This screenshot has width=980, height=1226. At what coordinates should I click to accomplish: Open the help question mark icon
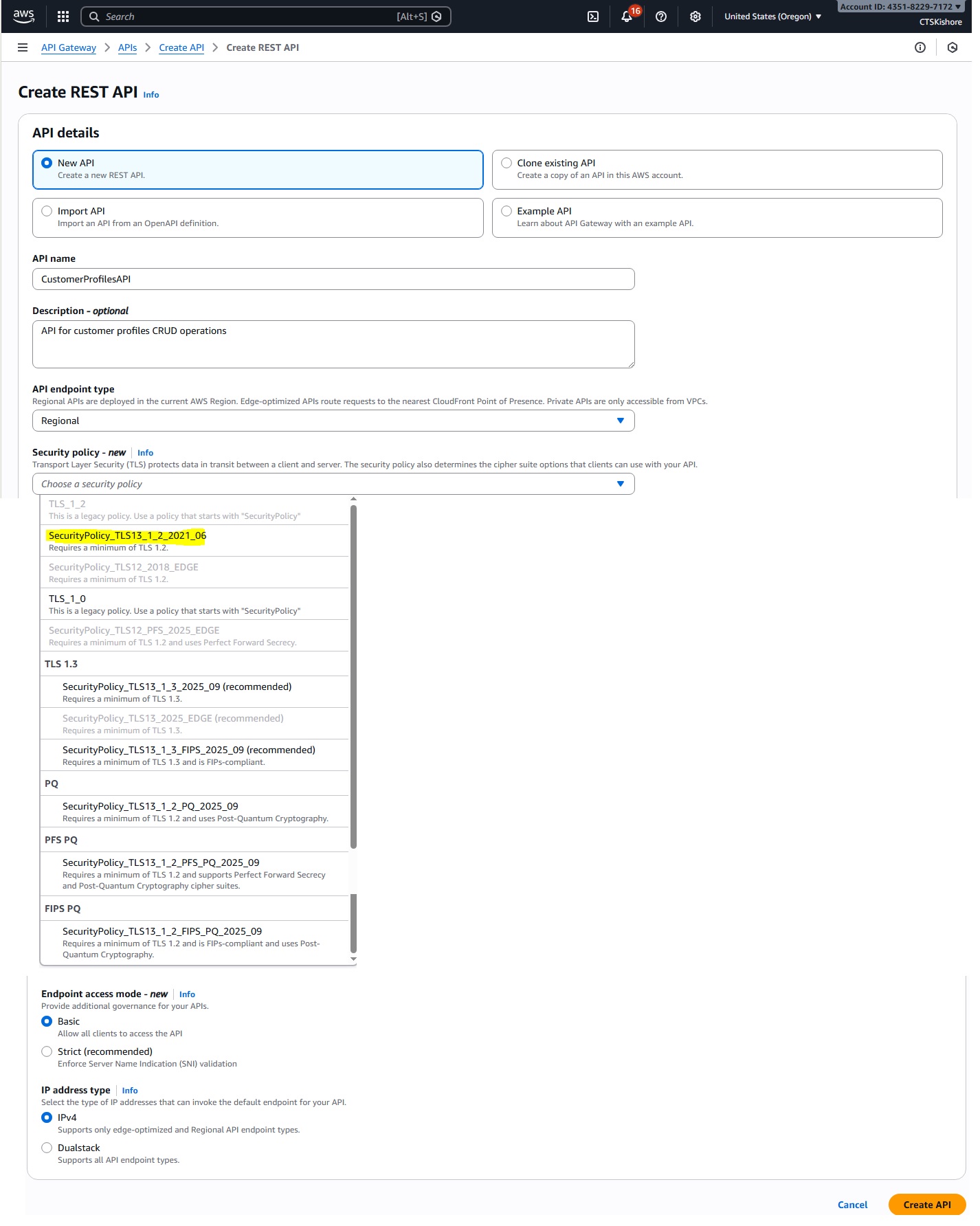[x=661, y=16]
